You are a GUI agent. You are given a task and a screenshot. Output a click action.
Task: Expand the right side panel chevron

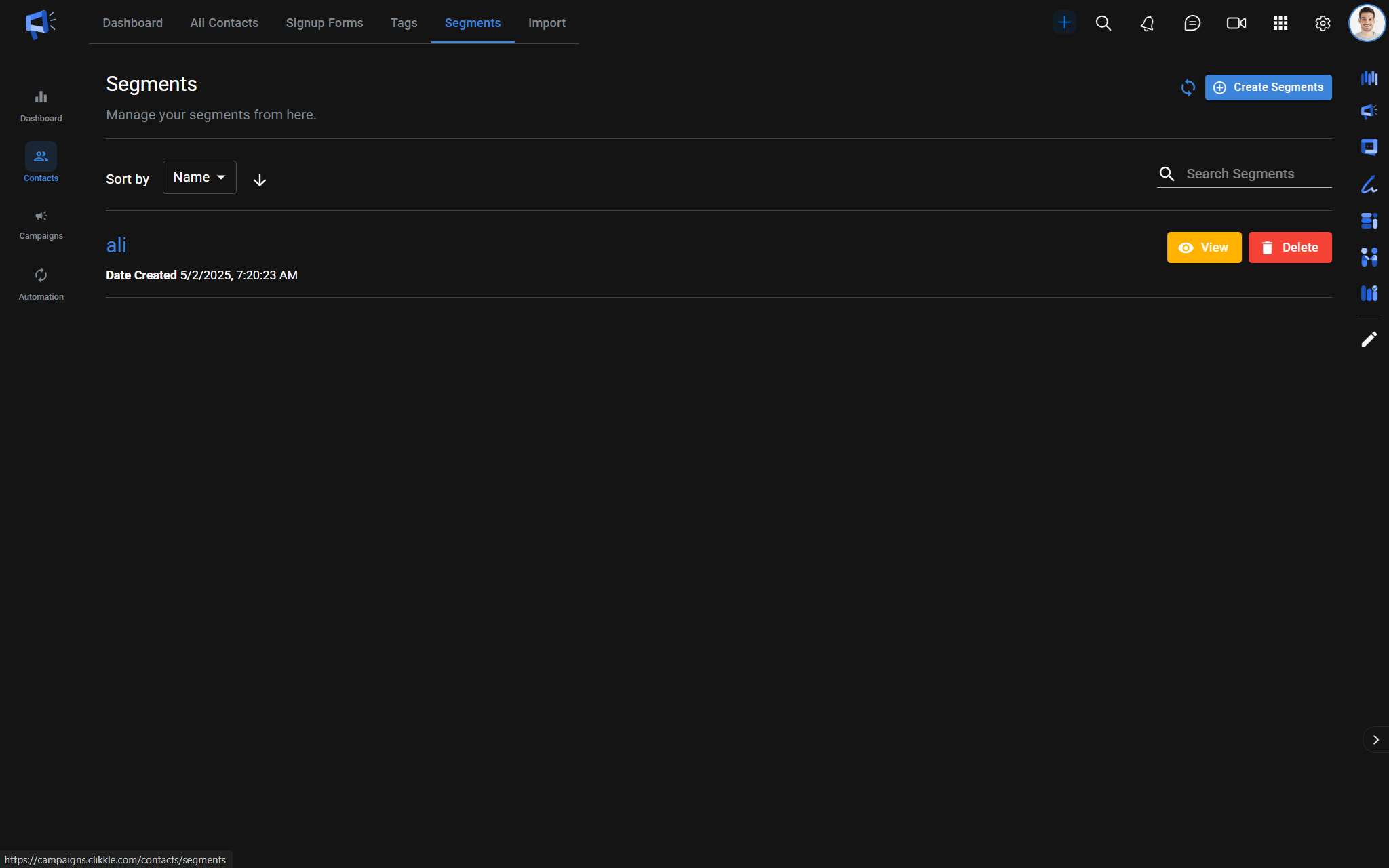[x=1375, y=740]
